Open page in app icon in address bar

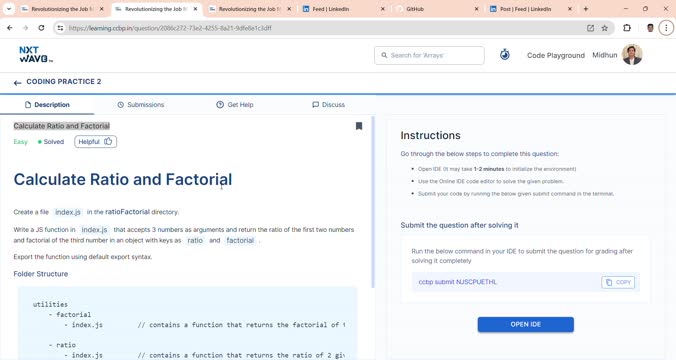pyautogui.click(x=590, y=28)
